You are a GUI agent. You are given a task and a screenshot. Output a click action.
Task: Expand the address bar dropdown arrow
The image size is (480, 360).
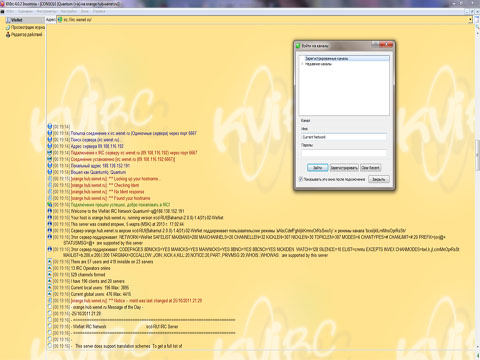tap(470, 20)
